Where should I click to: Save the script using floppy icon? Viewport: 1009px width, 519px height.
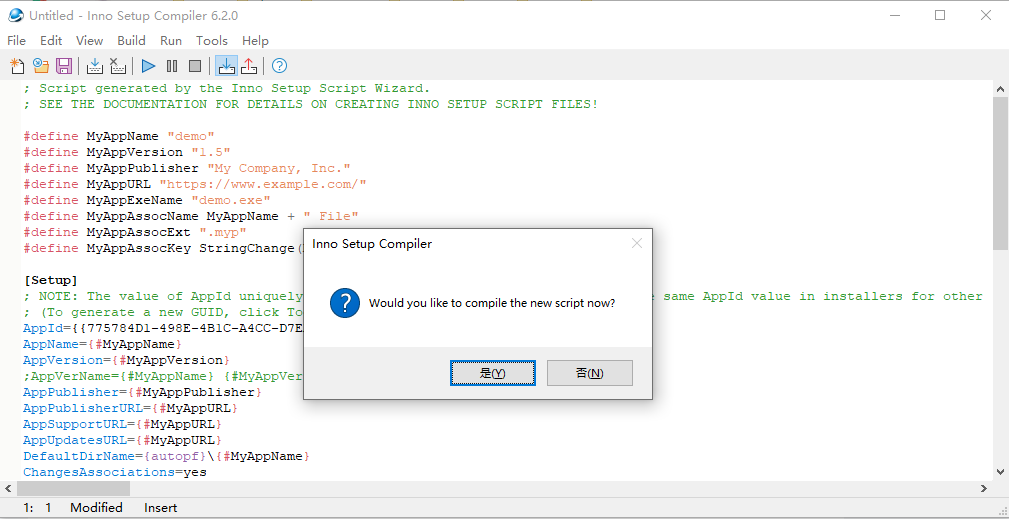click(x=64, y=66)
